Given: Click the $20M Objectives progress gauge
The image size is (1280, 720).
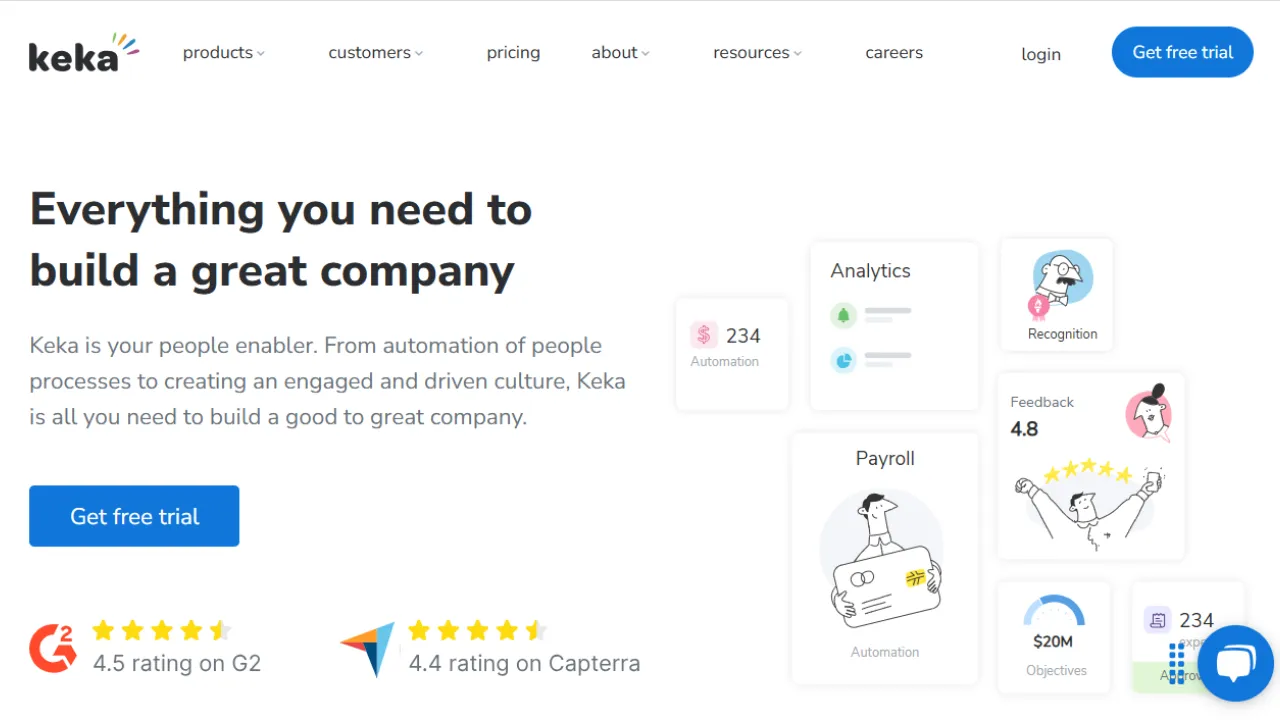Looking at the screenshot, I should tap(1053, 612).
